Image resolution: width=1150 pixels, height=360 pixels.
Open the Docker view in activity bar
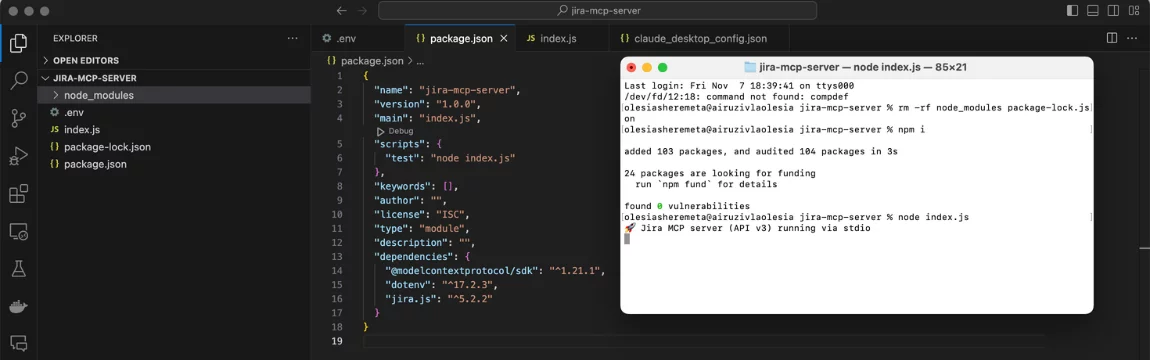pos(18,306)
